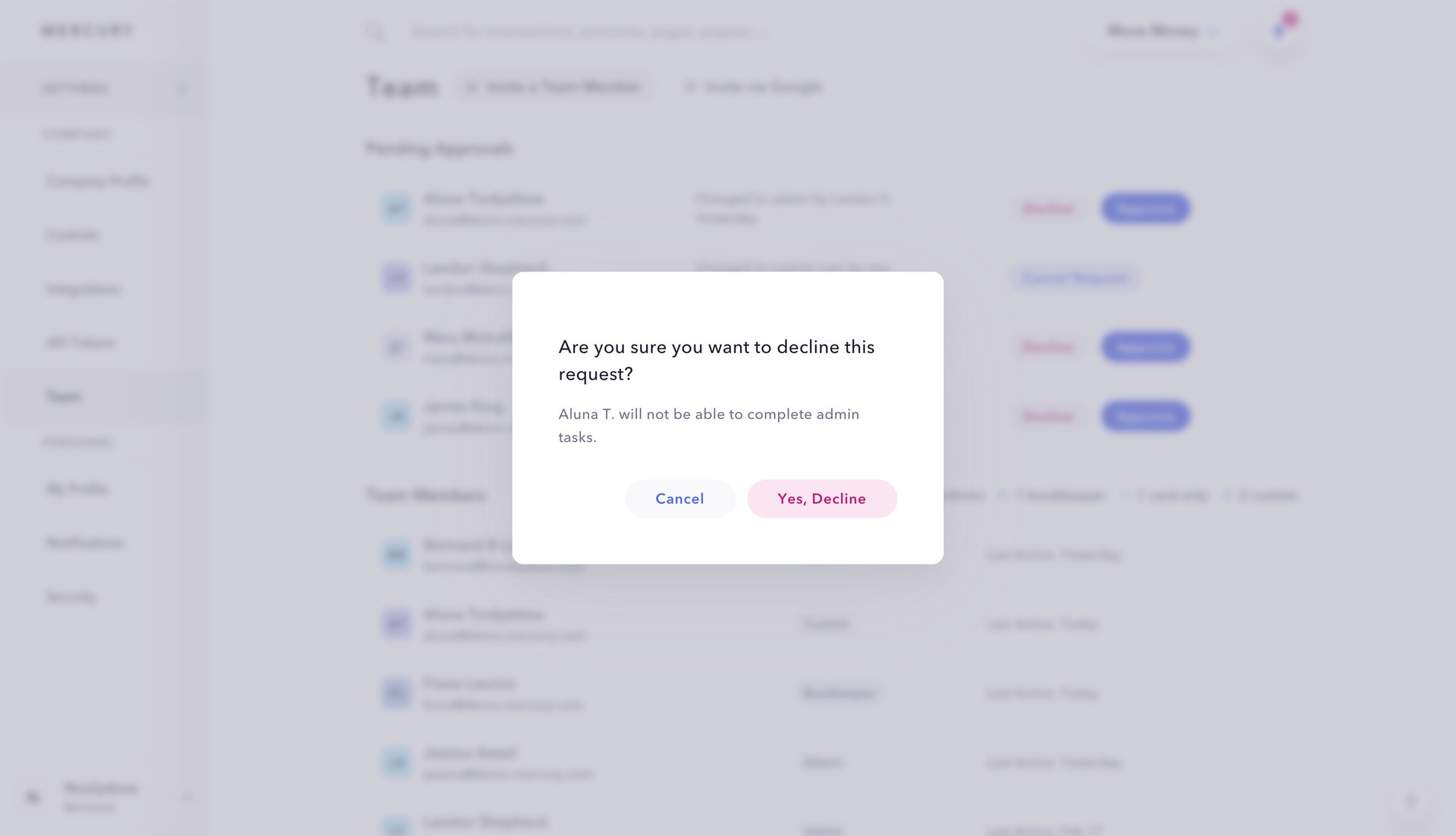Click Cancel to dismiss the dialog

pyautogui.click(x=679, y=499)
